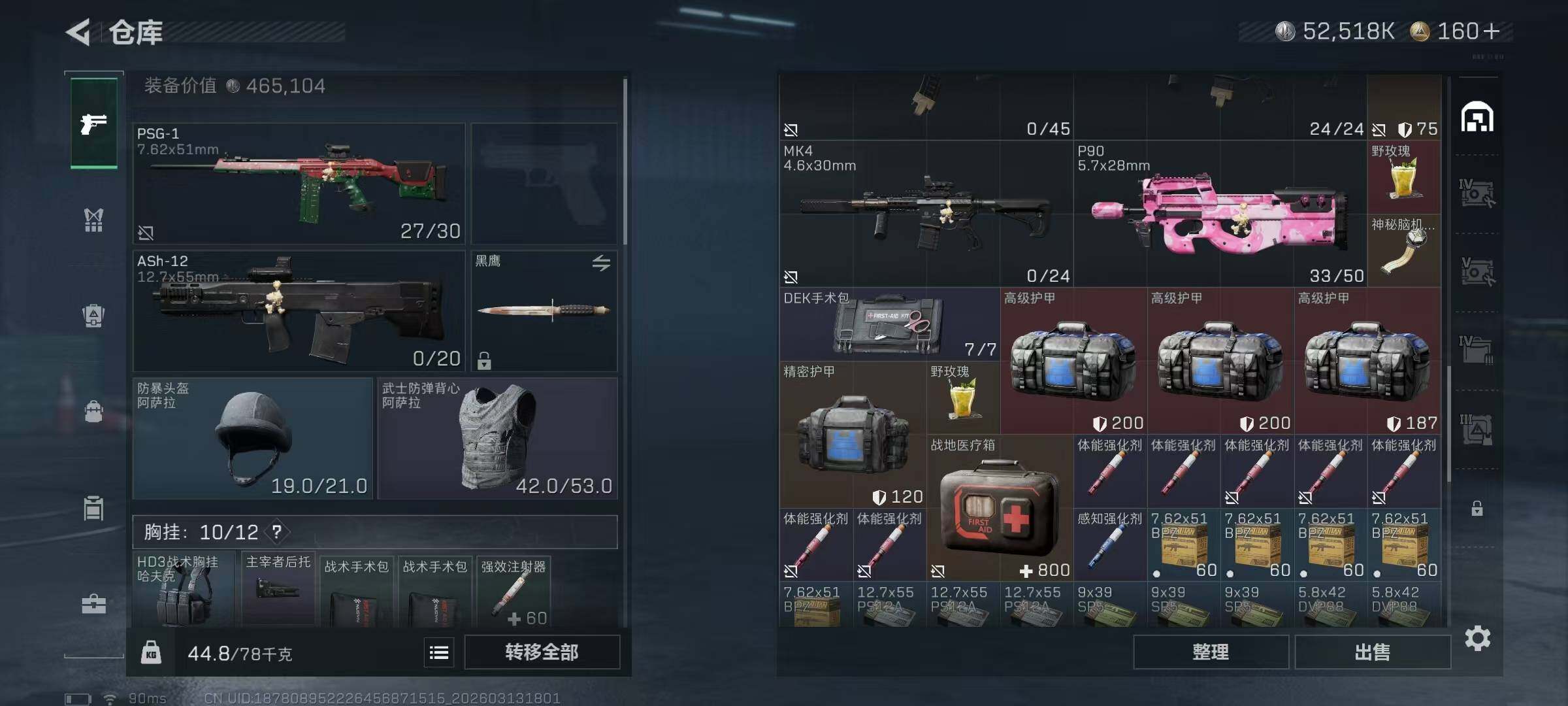Select the PSG-1 rifle slot
The image size is (1568, 706).
[299, 183]
